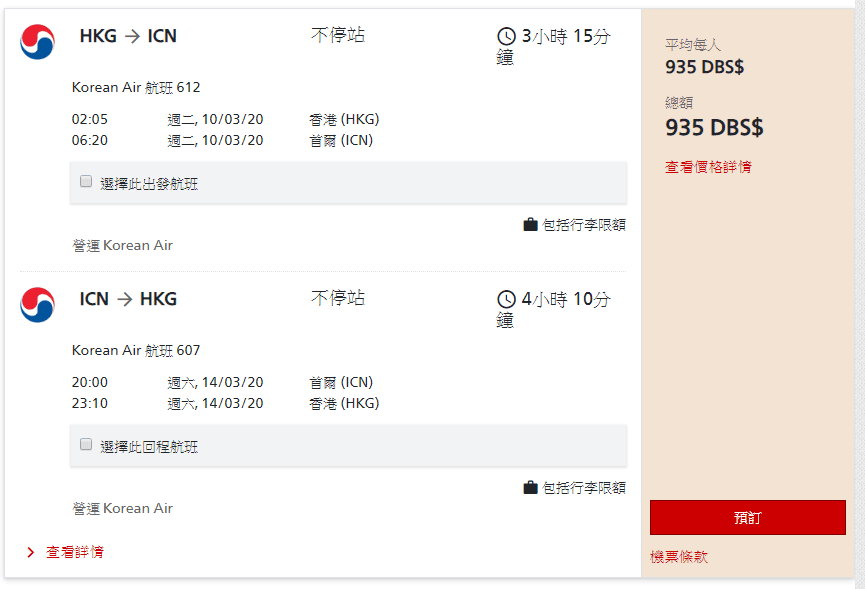
Task: Click the arrow between HKG and ICN
Action: 132,37
